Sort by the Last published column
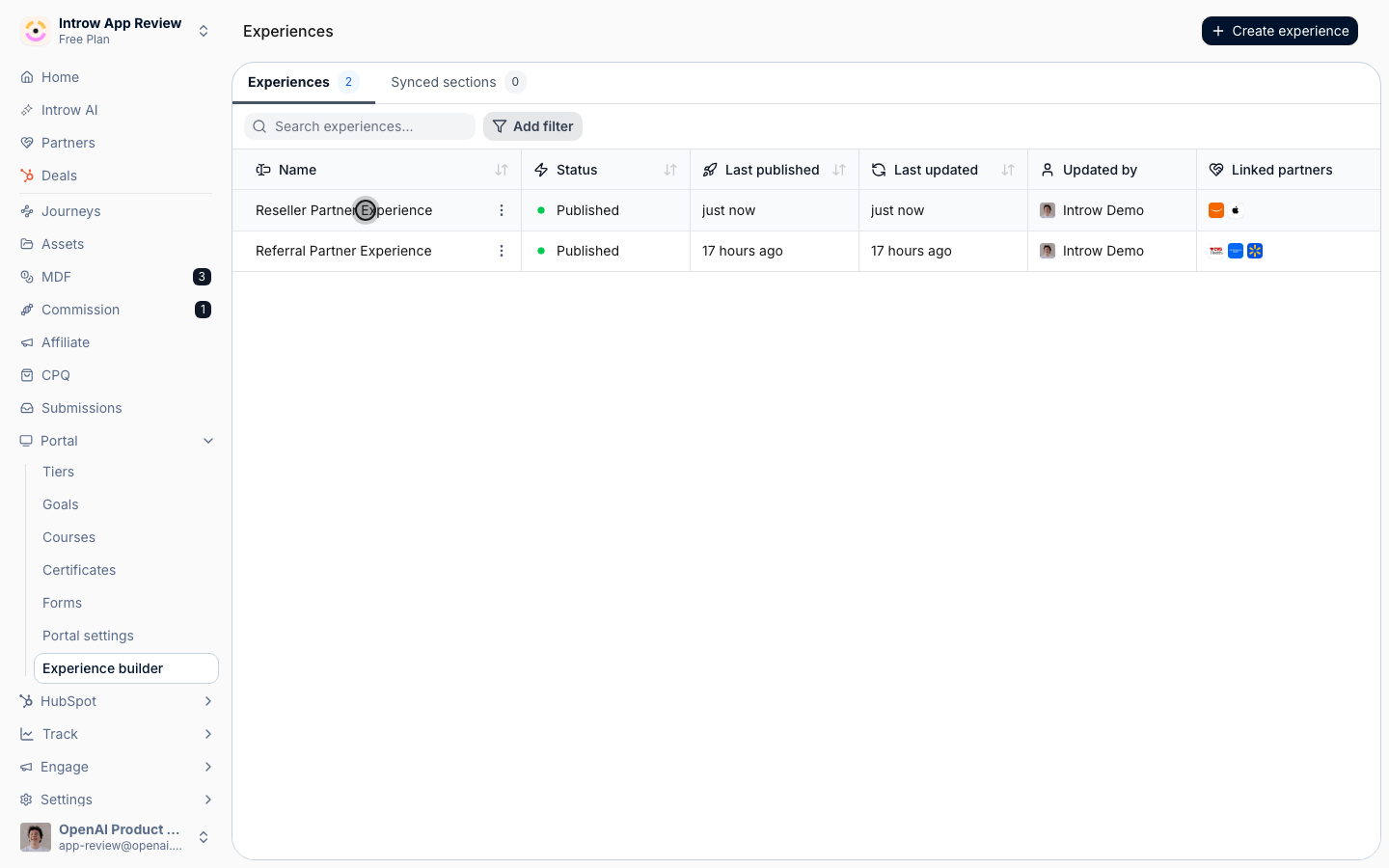1389x868 pixels. [839, 170]
